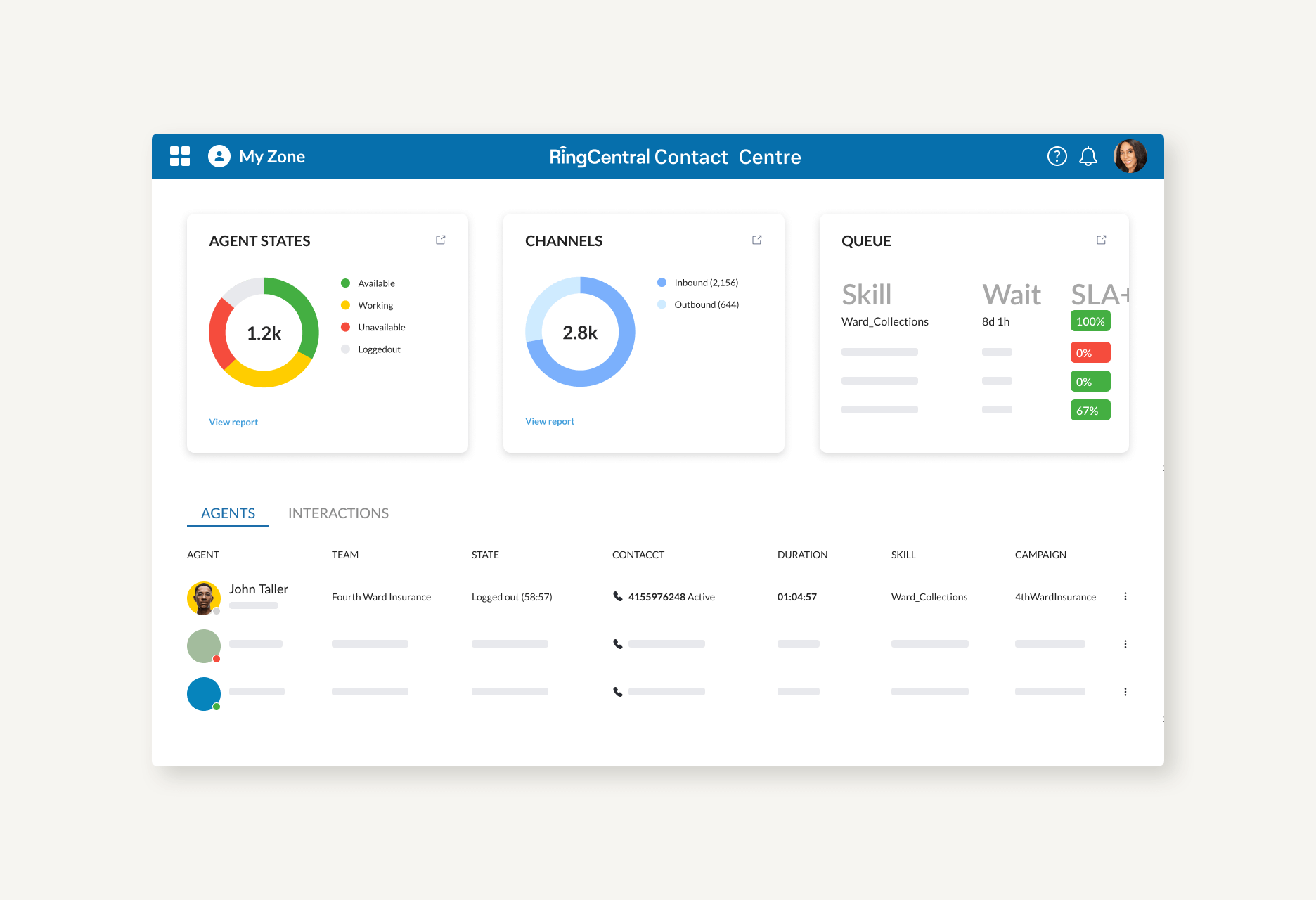1316x900 pixels.
Task: Toggle the Unavailable legend item
Action: click(375, 327)
